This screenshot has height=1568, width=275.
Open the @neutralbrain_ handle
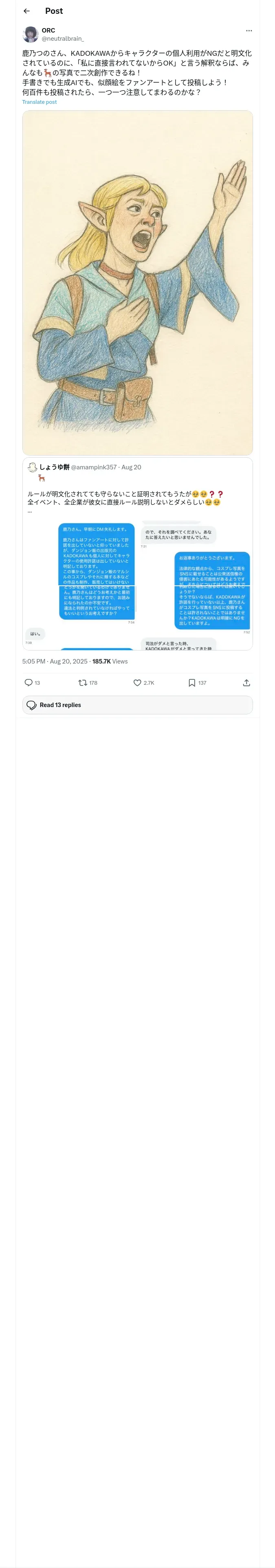click(63, 38)
